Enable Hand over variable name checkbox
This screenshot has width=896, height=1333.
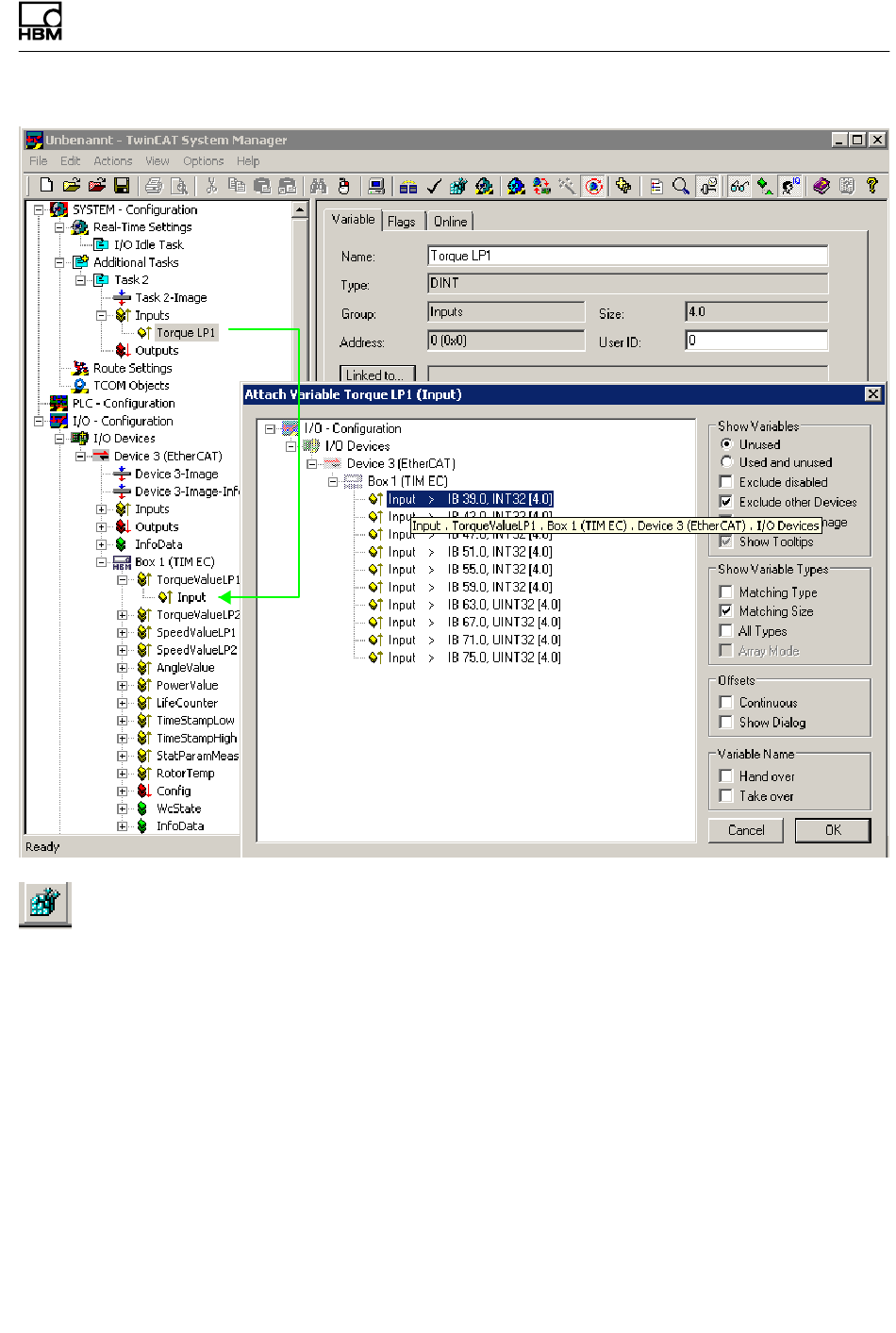coord(726,776)
